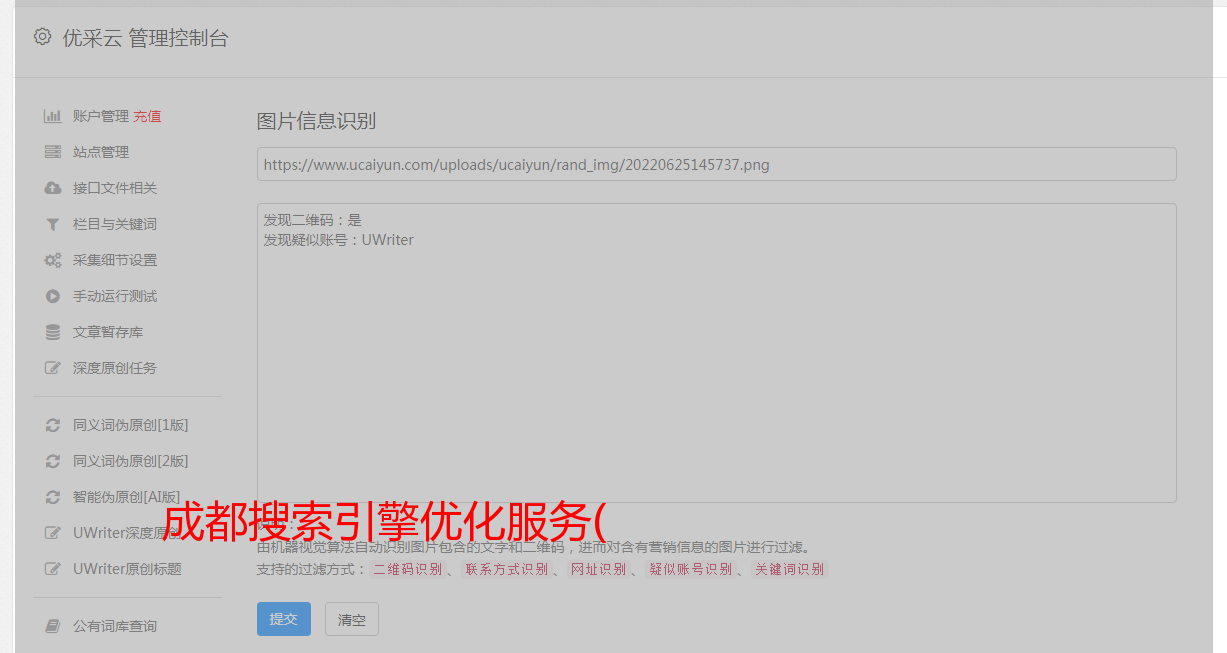Click inside the recognition result text area

click(x=716, y=353)
